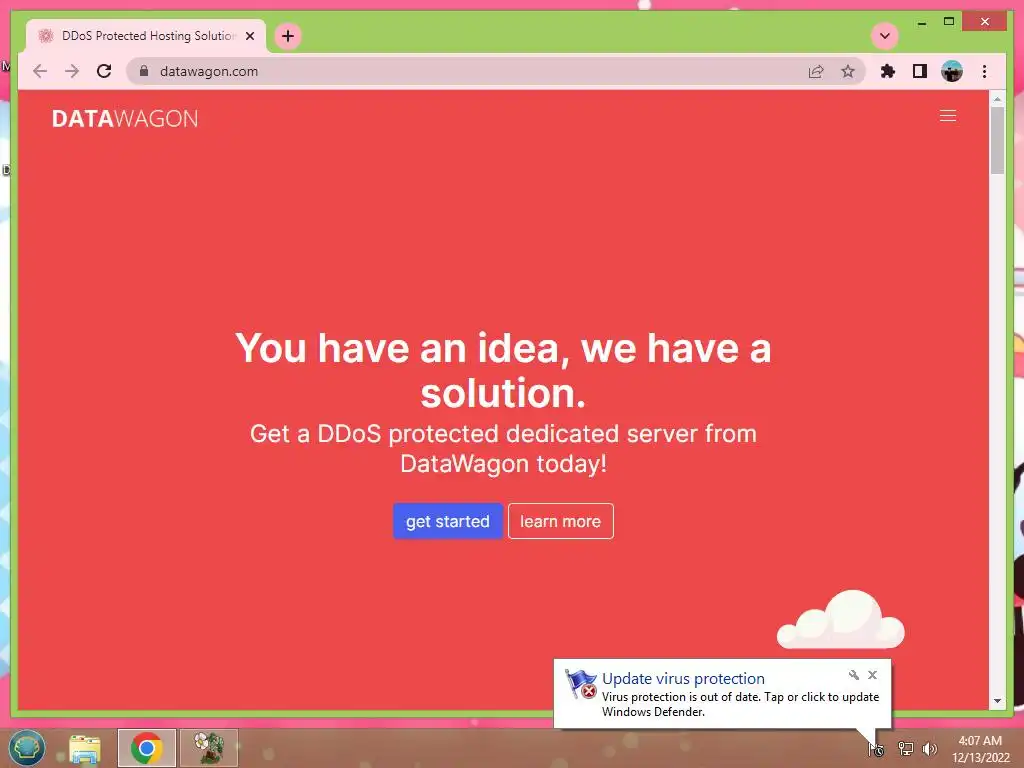Viewport: 1024px width, 768px height.
Task: Click the page scrollbar up arrow
Action: (997, 100)
